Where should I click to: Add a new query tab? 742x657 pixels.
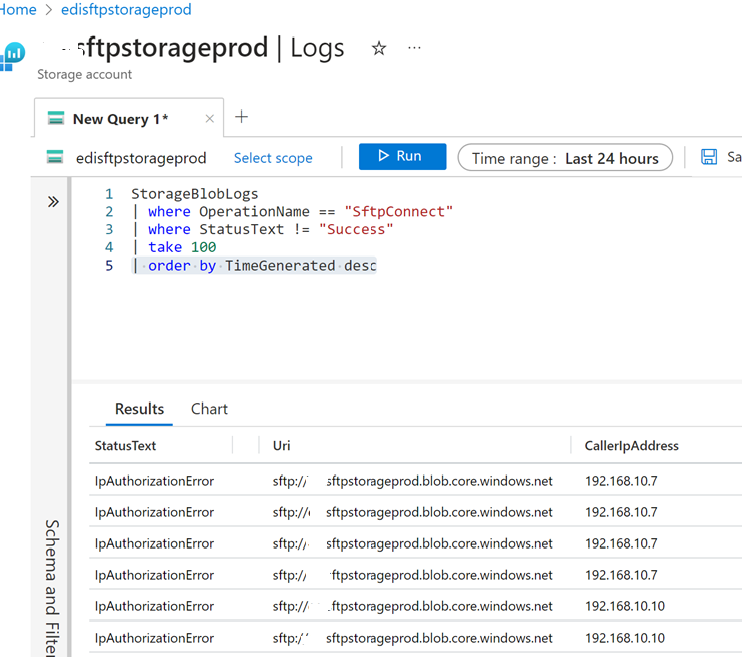[x=241, y=116]
